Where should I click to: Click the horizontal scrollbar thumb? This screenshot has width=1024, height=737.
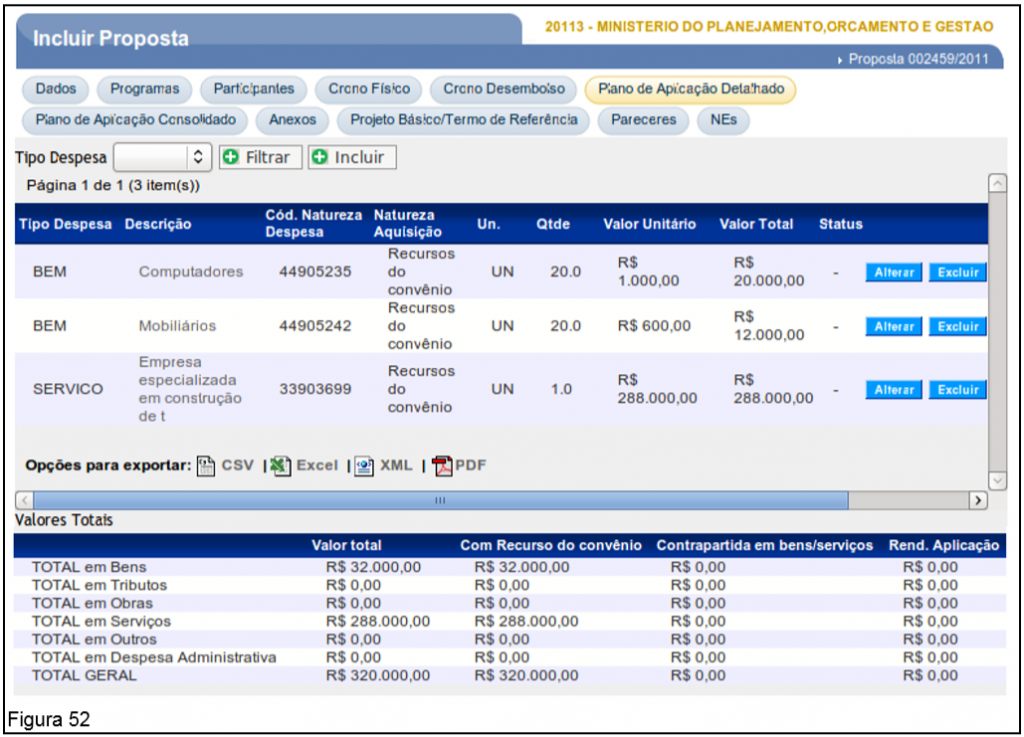click(440, 499)
